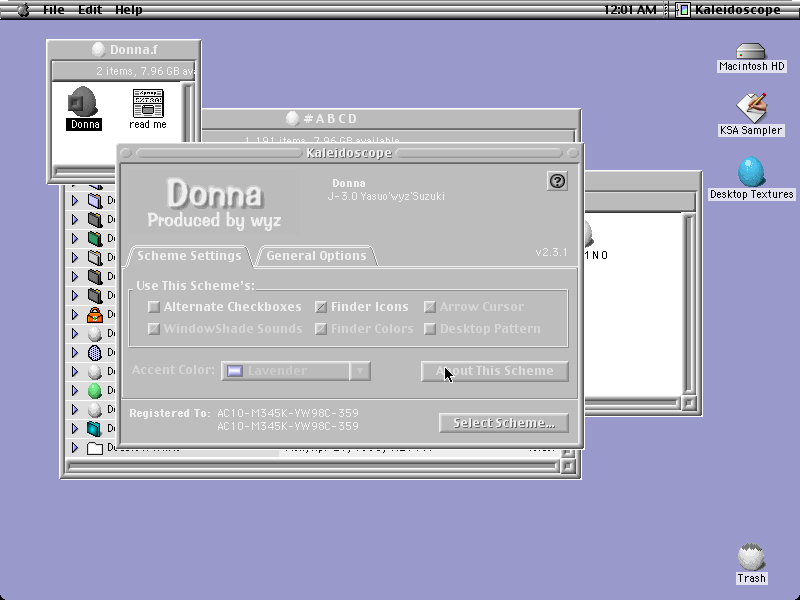Expand the teal folder row triangle
Image resolution: width=800 pixels, height=600 pixels.
coord(75,429)
